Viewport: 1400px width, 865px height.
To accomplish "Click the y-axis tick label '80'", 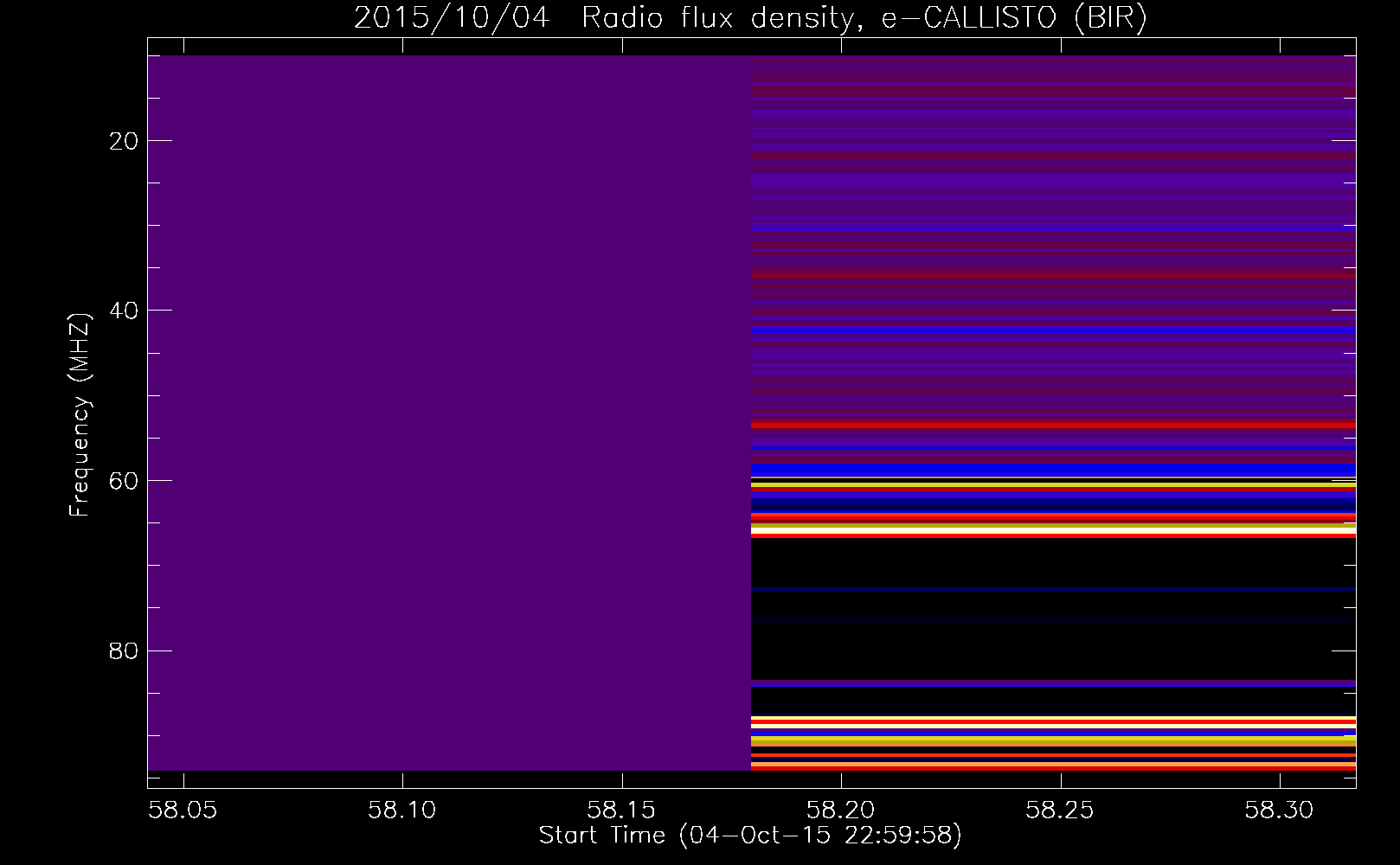I will 125,650.
